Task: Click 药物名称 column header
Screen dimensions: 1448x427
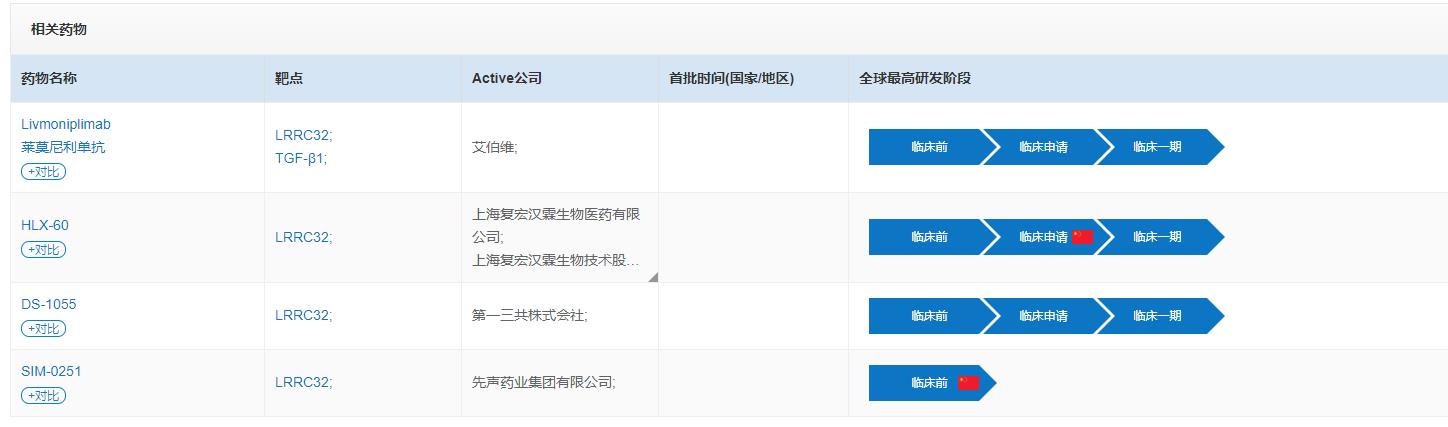Action: [49, 78]
